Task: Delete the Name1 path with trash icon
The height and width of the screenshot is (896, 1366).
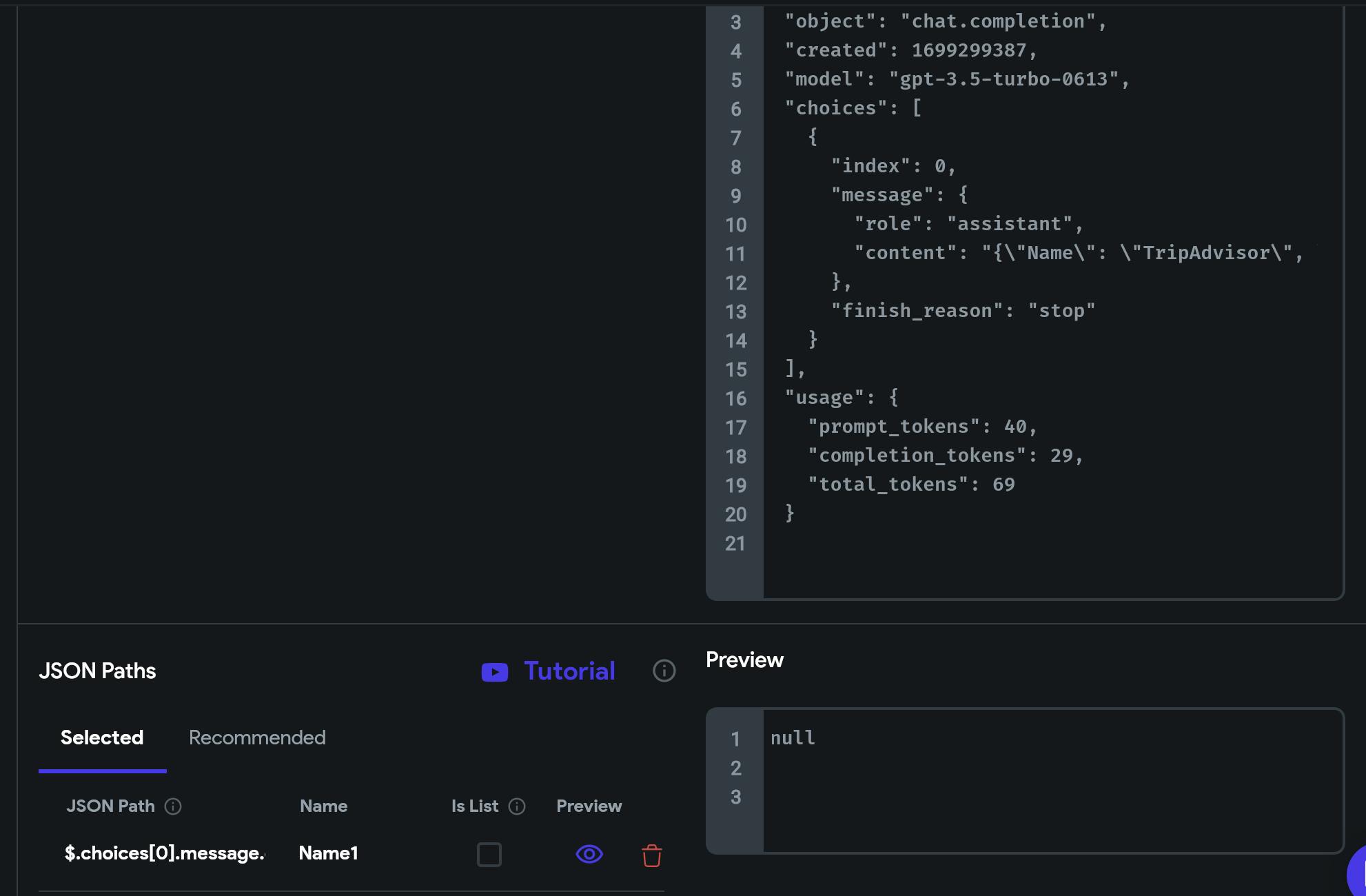Action: click(651, 855)
